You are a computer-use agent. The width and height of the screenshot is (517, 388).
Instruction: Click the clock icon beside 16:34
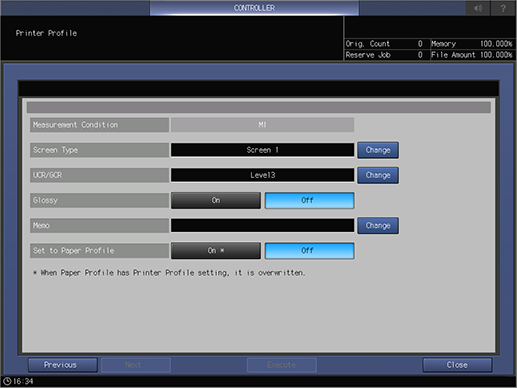click(7, 381)
